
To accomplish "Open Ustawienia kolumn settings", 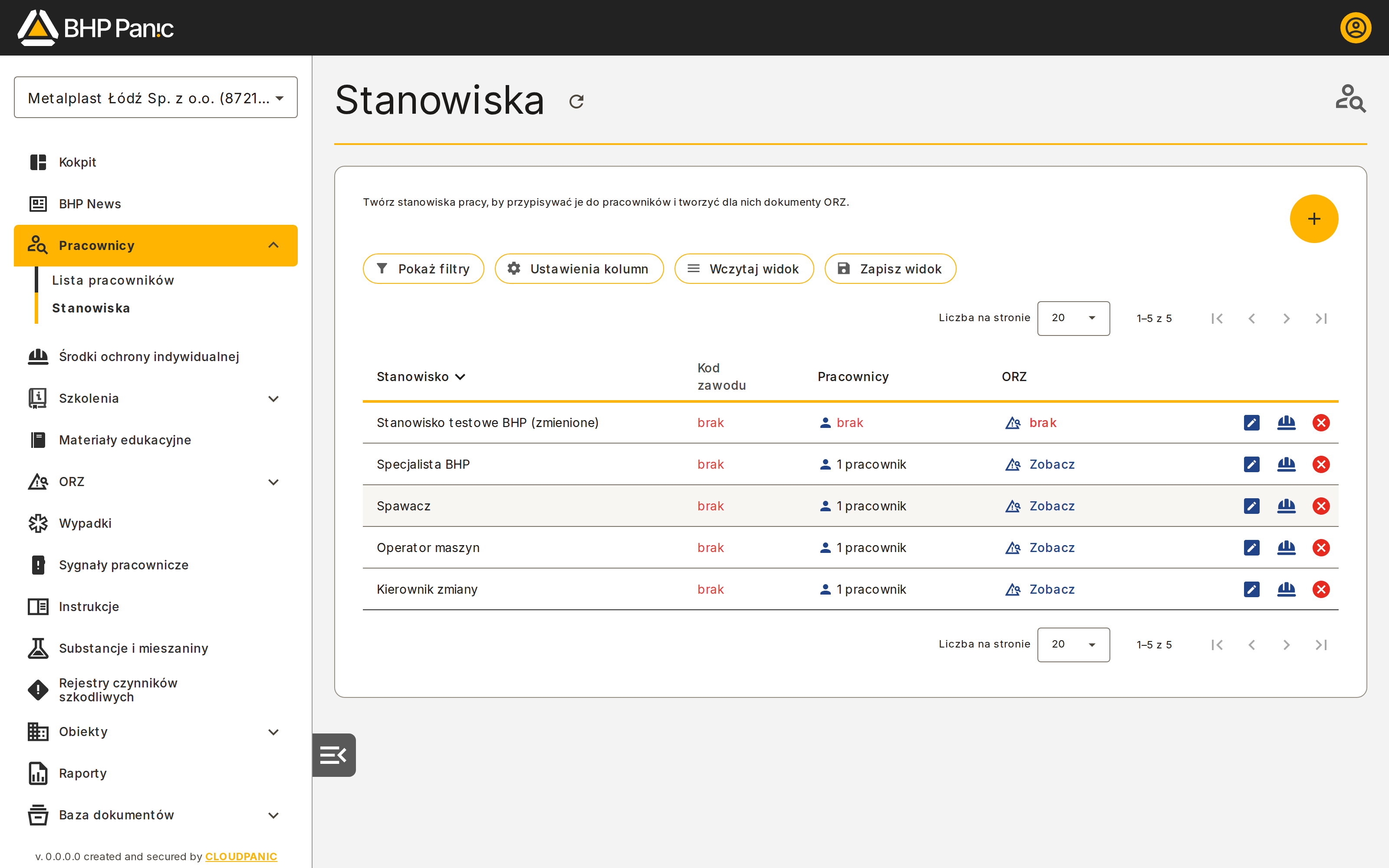I will click(579, 269).
